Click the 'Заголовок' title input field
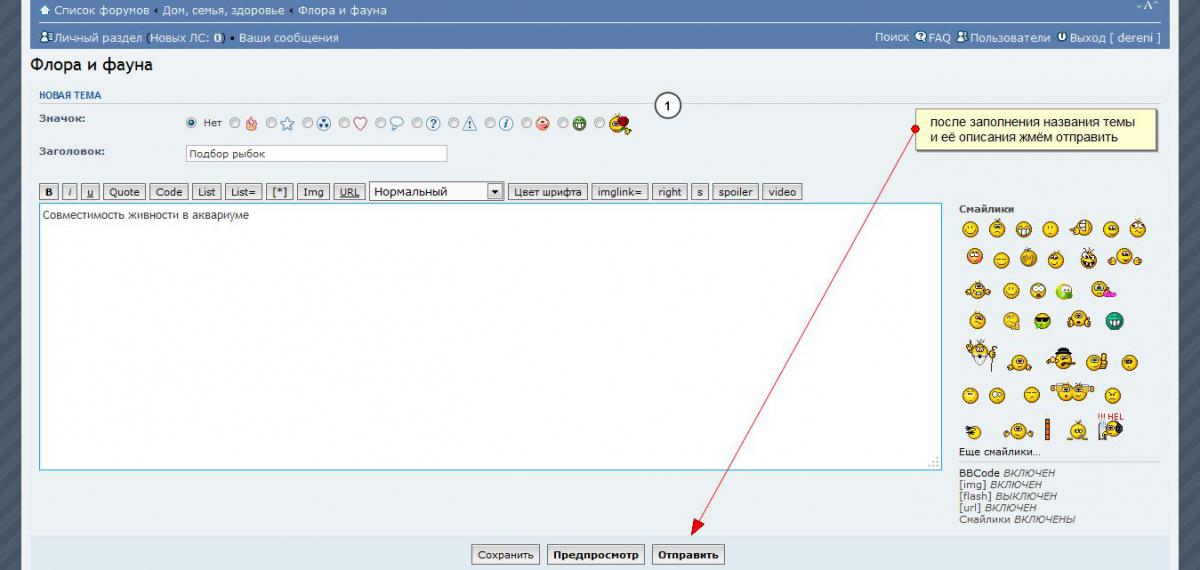This screenshot has width=1200, height=570. pyautogui.click(x=316, y=154)
